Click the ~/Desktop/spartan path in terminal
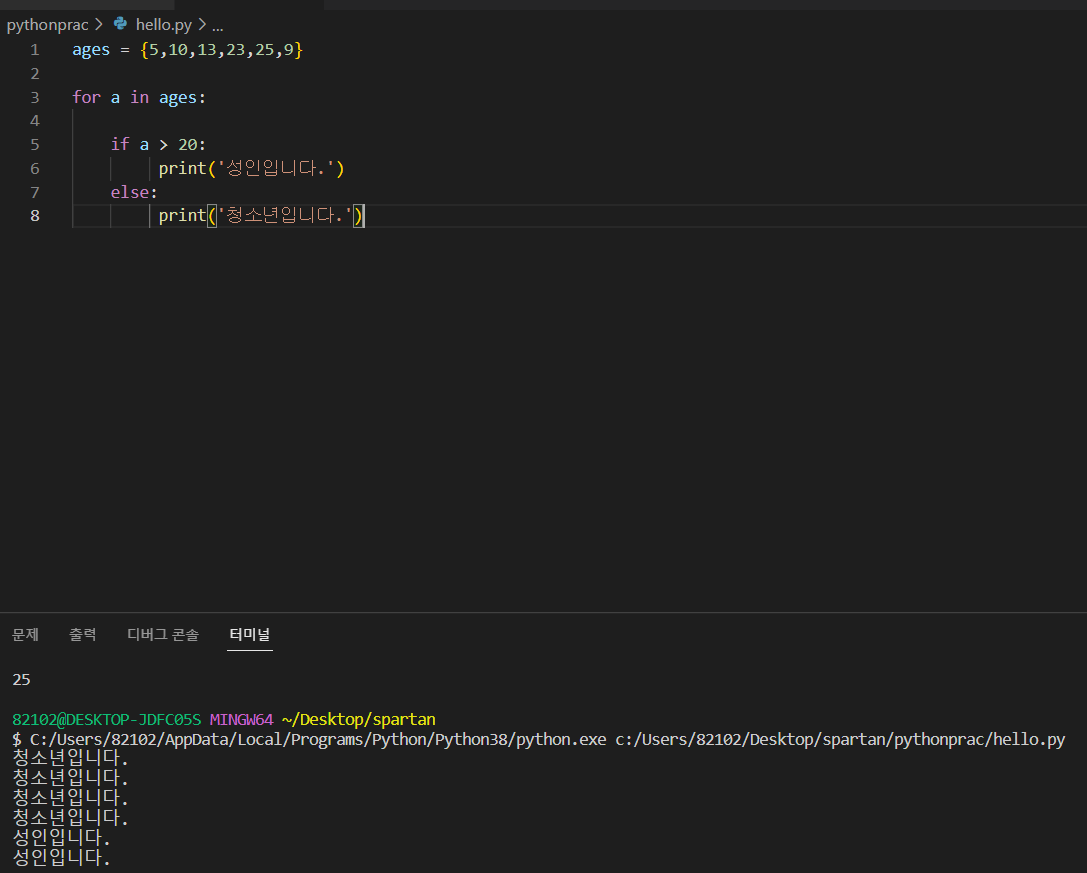Image resolution: width=1087 pixels, height=873 pixels. pos(358,720)
